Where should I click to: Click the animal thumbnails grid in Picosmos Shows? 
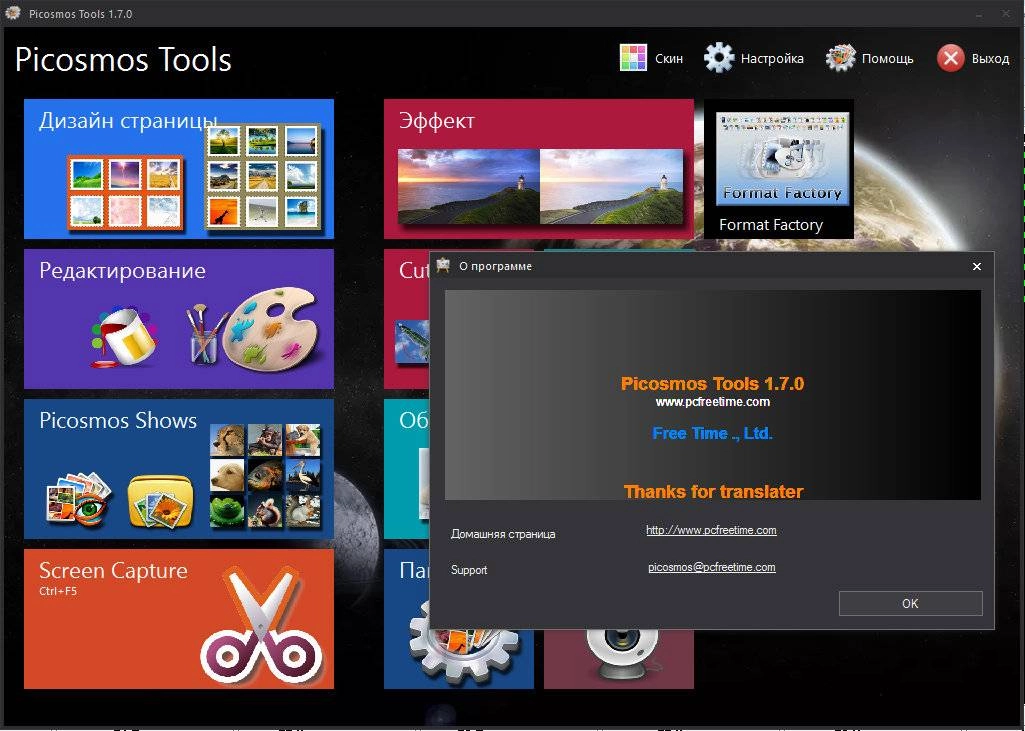[x=265, y=476]
